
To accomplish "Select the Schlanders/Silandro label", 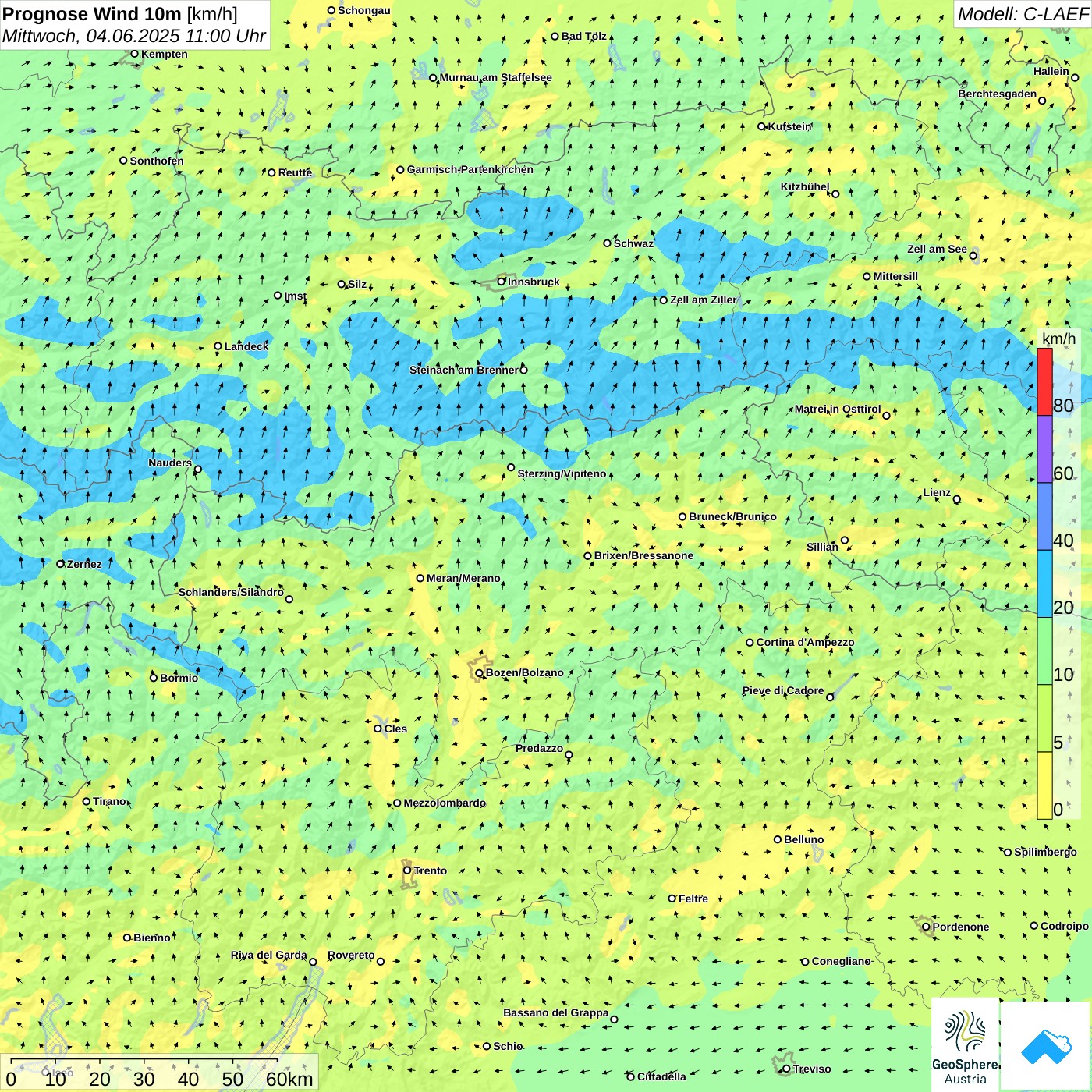I will (x=231, y=592).
